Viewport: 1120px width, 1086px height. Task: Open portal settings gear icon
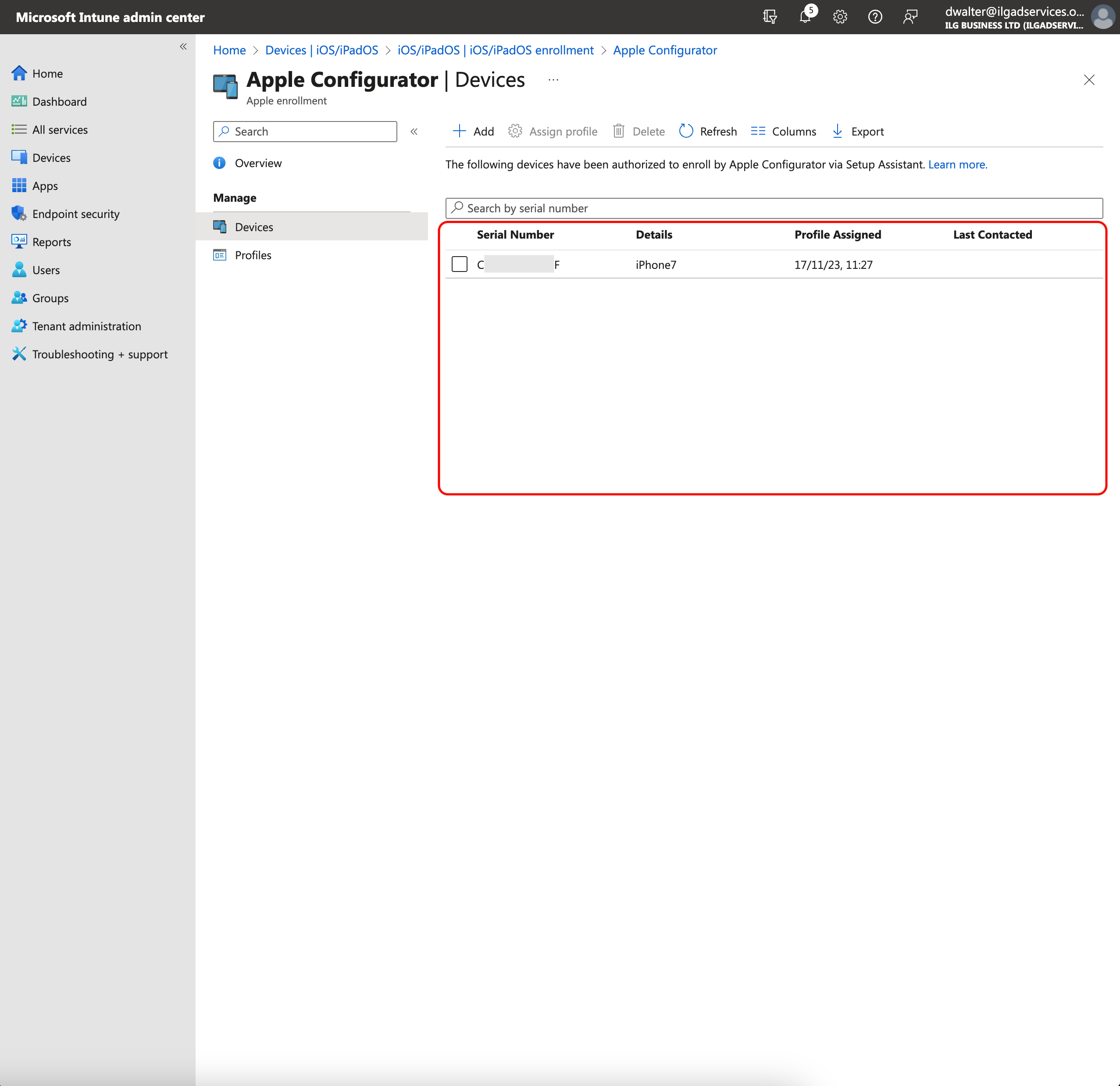coord(839,17)
